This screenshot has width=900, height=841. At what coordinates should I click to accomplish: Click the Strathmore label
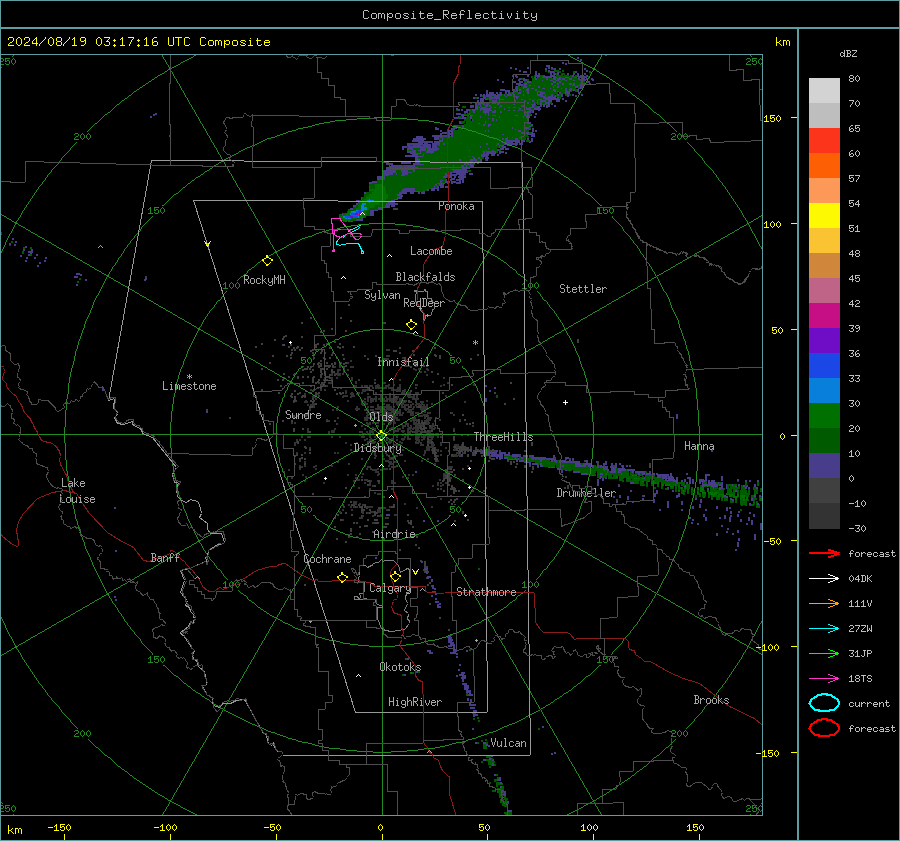(486, 592)
